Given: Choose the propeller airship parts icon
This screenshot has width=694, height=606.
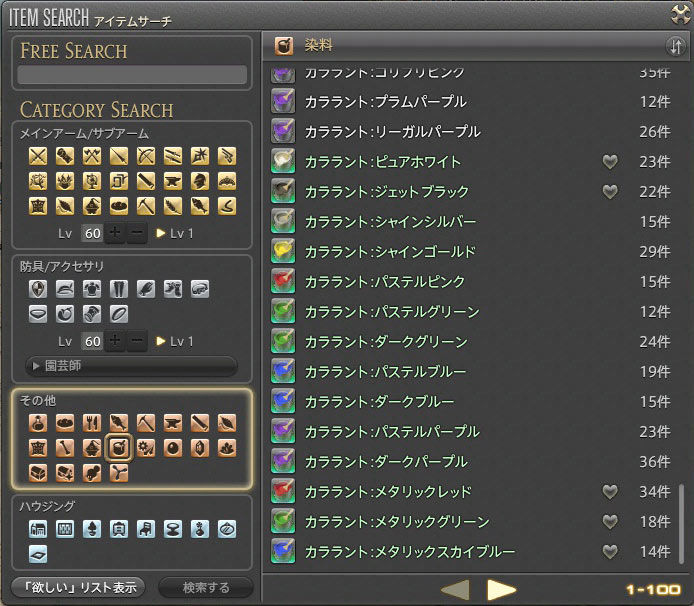Looking at the screenshot, I should (x=119, y=472).
